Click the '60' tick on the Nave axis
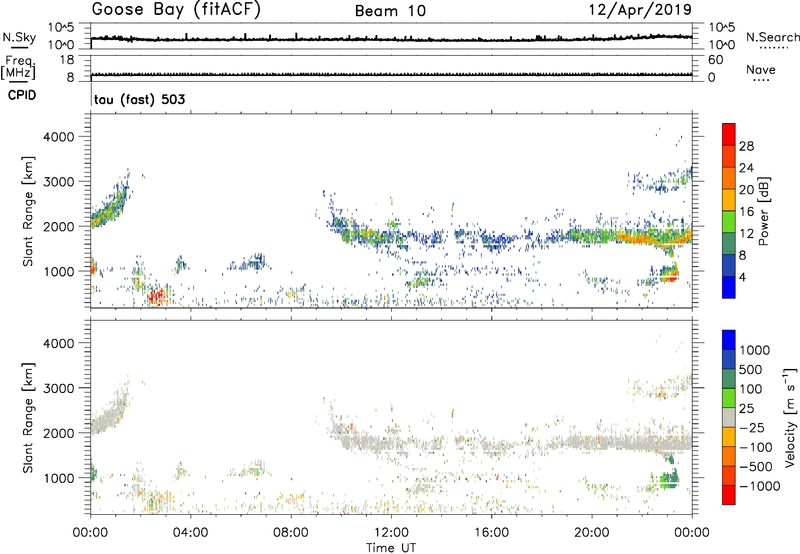This screenshot has width=800, height=554. 716,60
